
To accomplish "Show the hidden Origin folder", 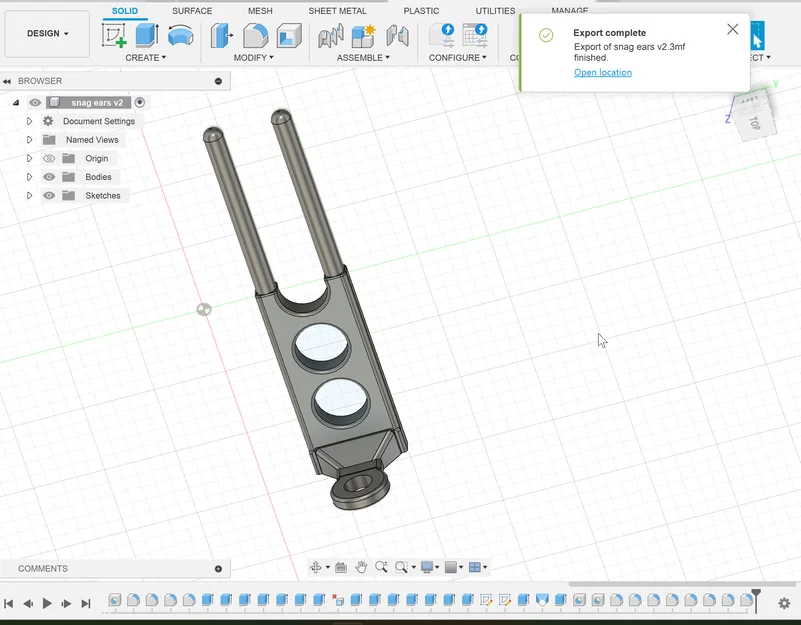I will (x=49, y=158).
